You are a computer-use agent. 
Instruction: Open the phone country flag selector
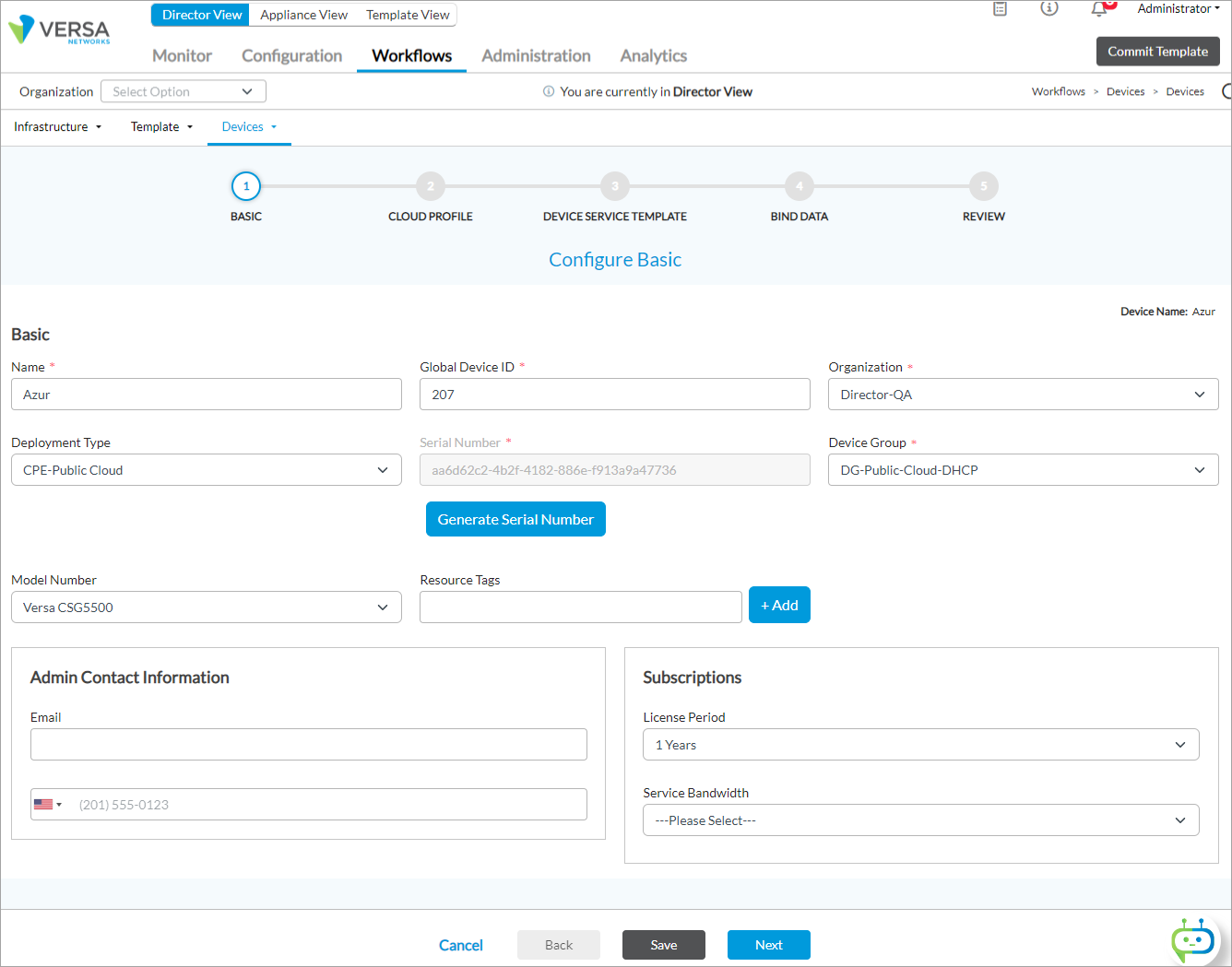pyautogui.click(x=48, y=805)
